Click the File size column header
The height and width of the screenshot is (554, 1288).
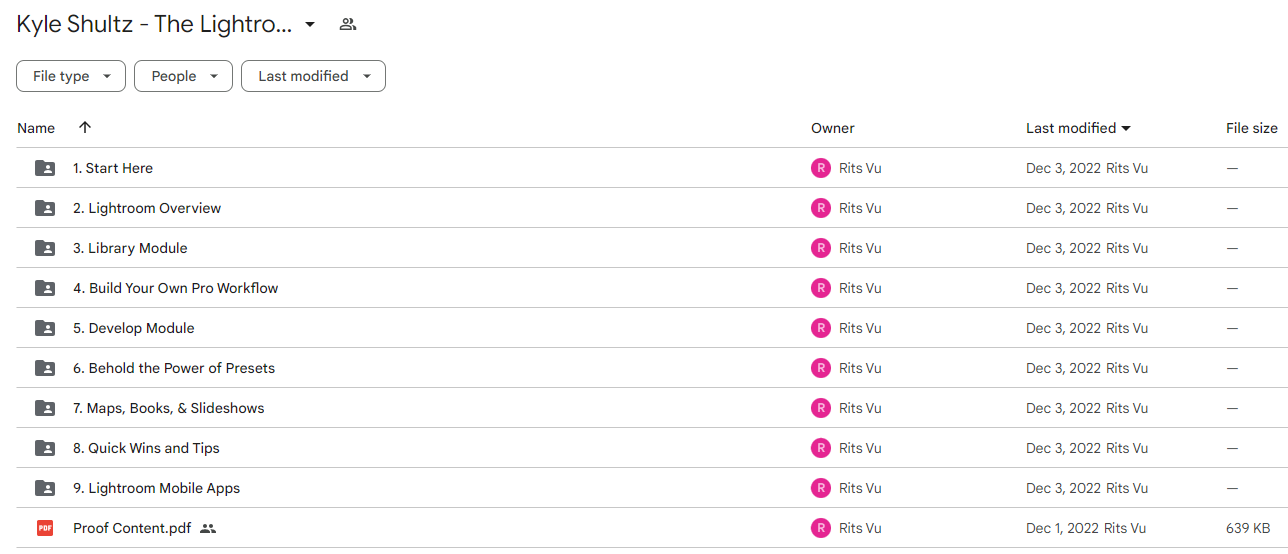tap(1252, 128)
